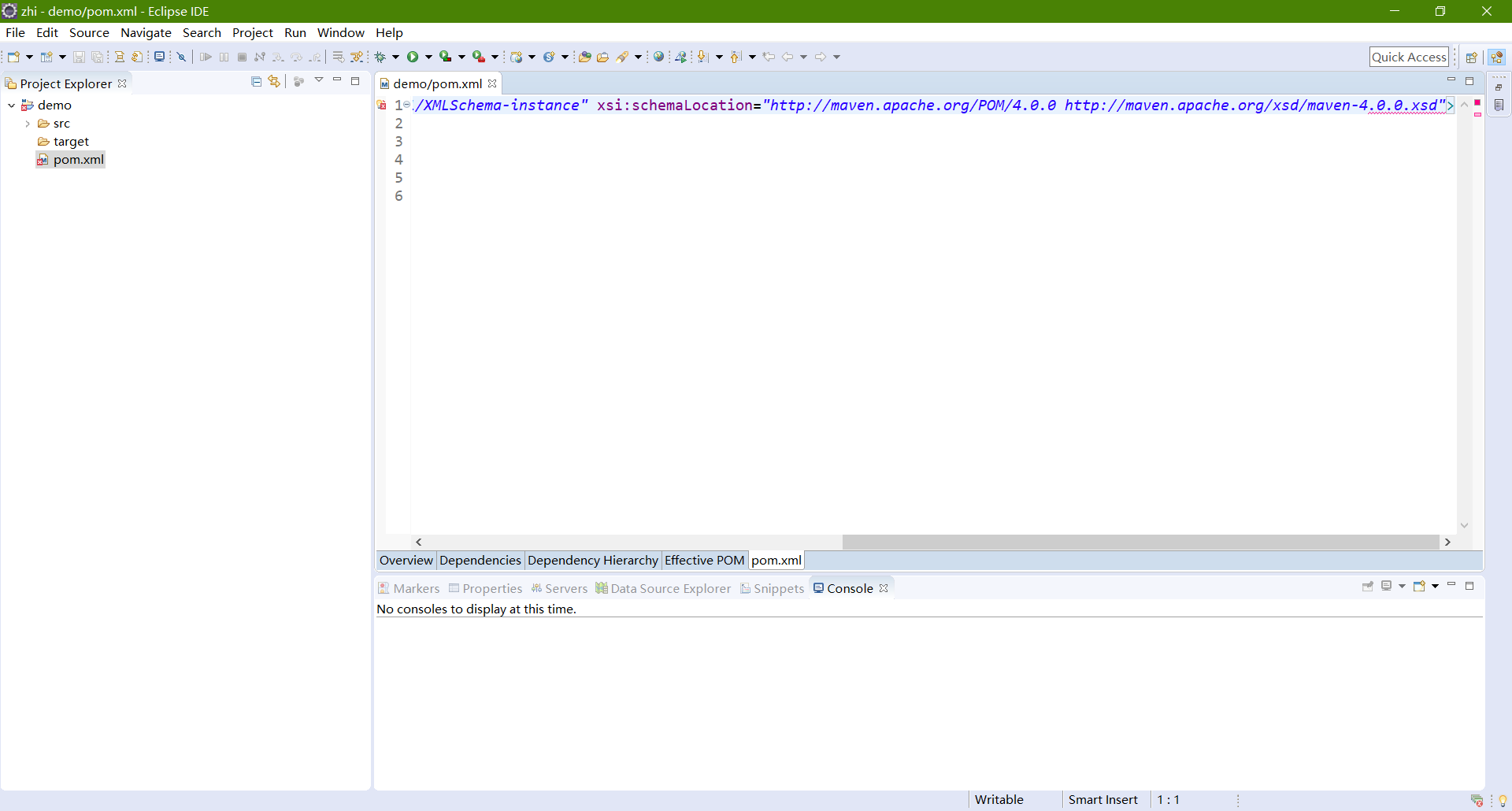
Task: Open the Coverage configurations dropdown arrow
Action: tap(461, 57)
